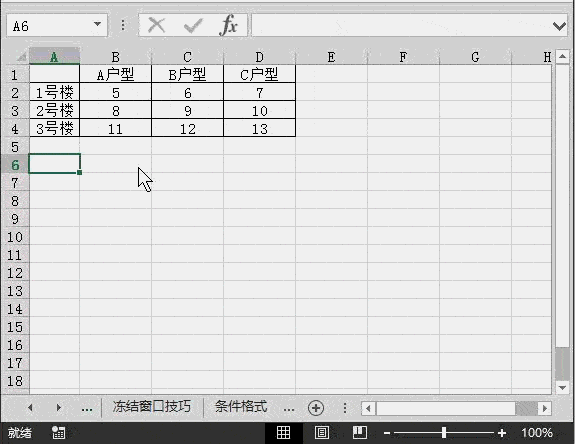
Task: Click the macro recording icon in status bar
Action: click(58, 433)
